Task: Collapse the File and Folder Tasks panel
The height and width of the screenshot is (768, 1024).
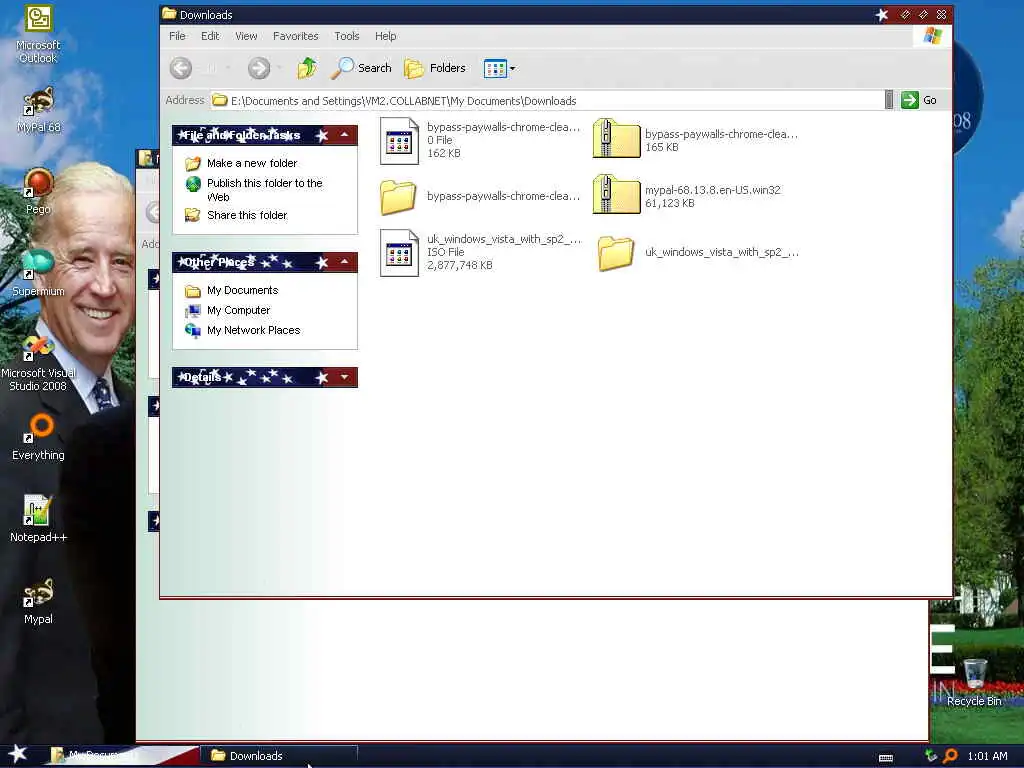Action: (344, 135)
